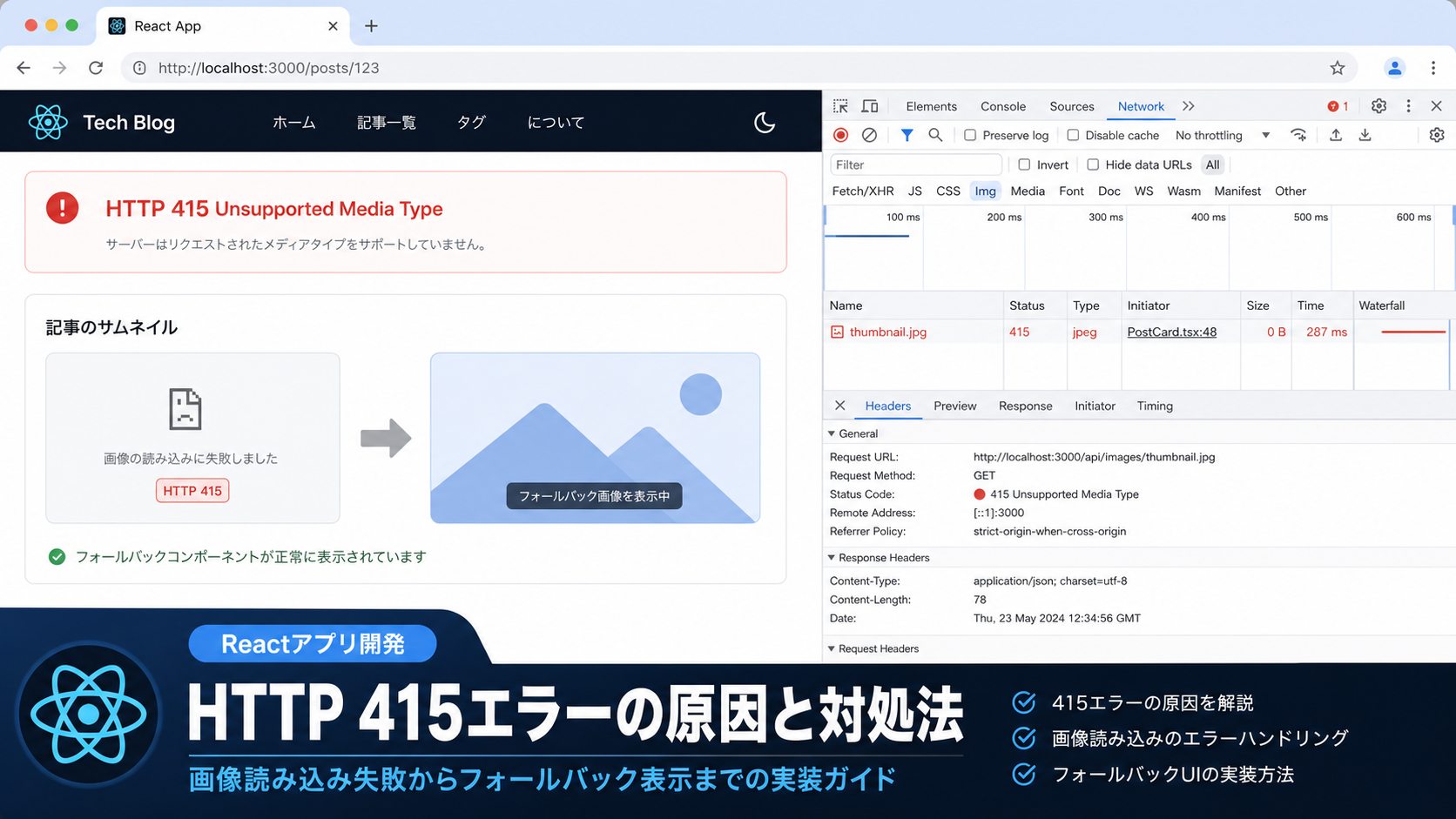Open the Timing tab of request

[1155, 406]
